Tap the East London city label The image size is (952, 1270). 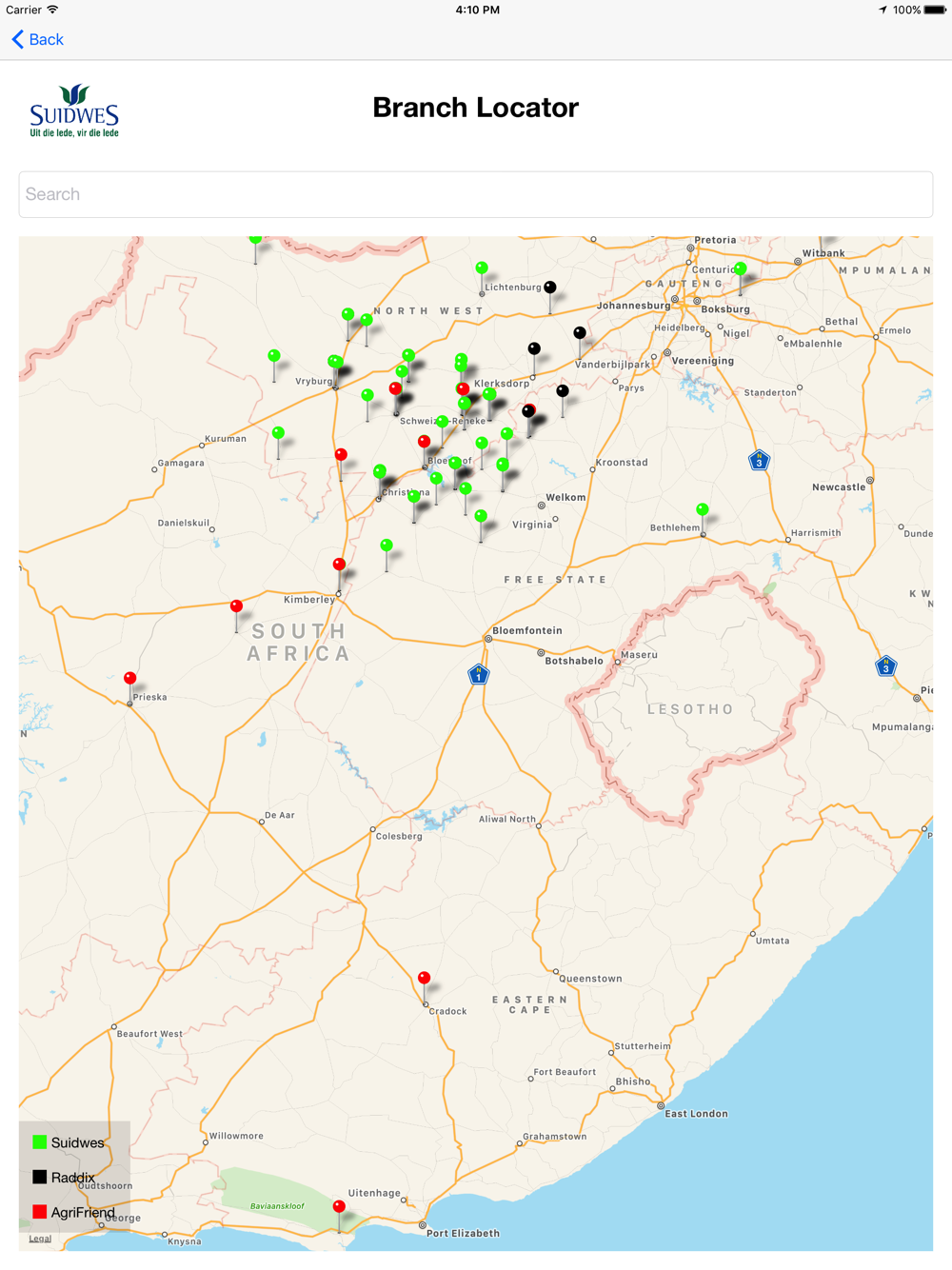(696, 1113)
